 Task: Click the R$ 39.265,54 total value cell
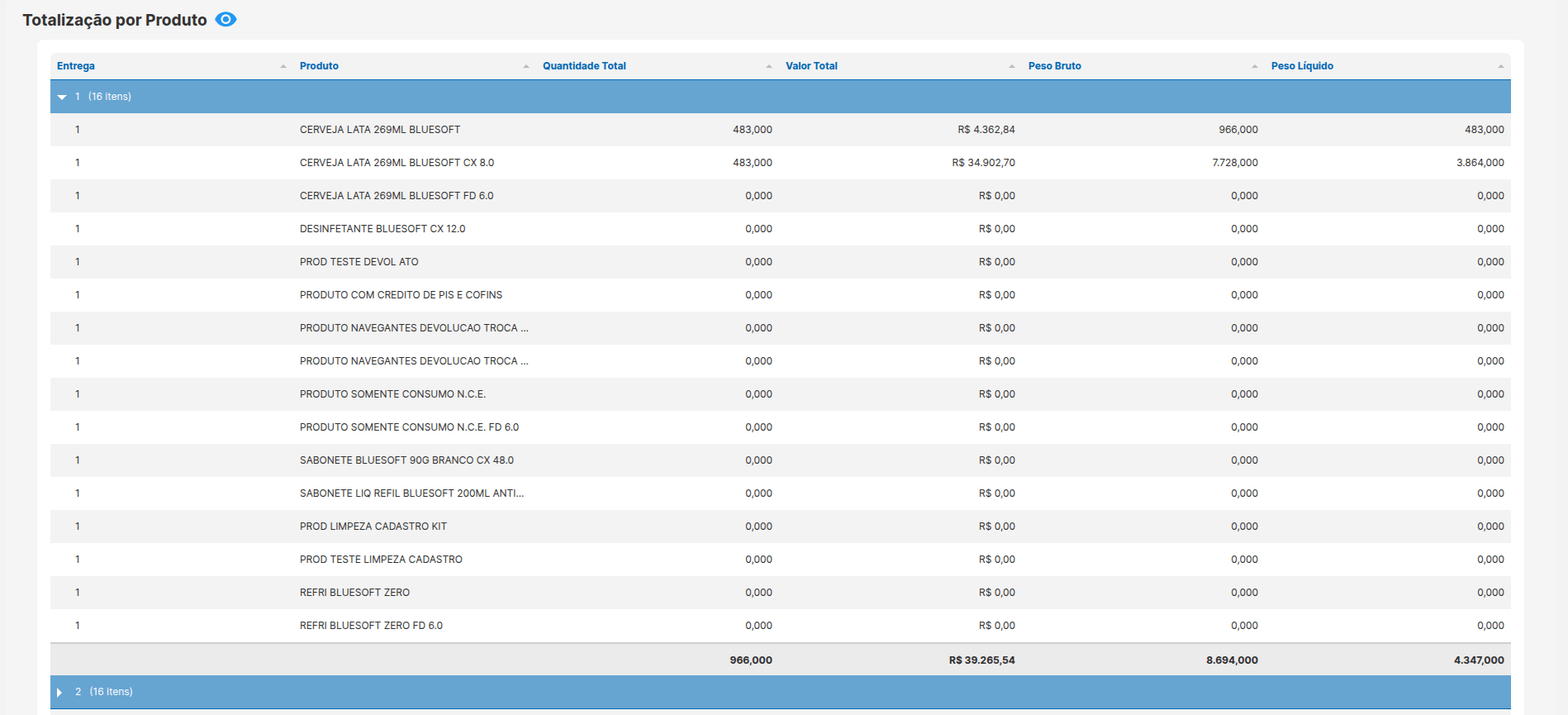982,660
